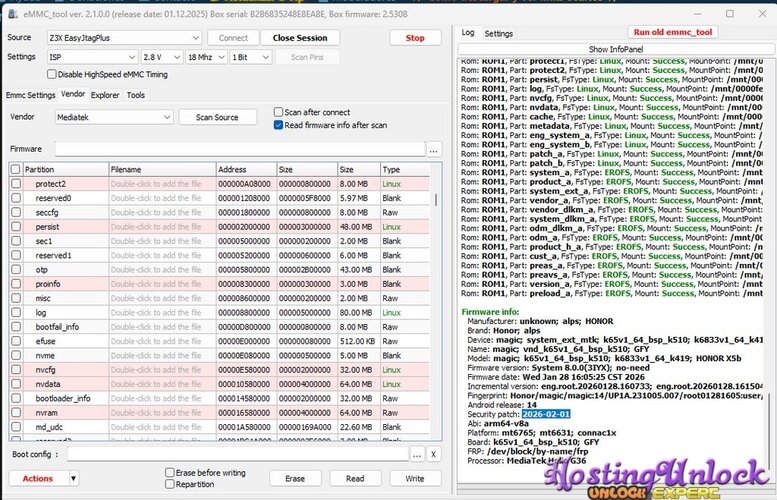Click '80.00 MB' size of log partition
Image resolution: width=777 pixels, height=500 pixels.
pyautogui.click(x=356, y=313)
